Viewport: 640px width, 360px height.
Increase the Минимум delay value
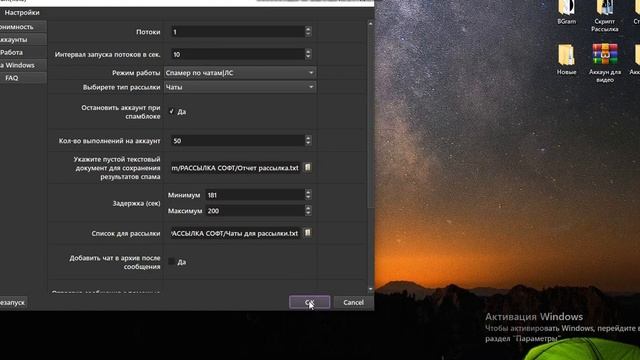click(x=308, y=192)
